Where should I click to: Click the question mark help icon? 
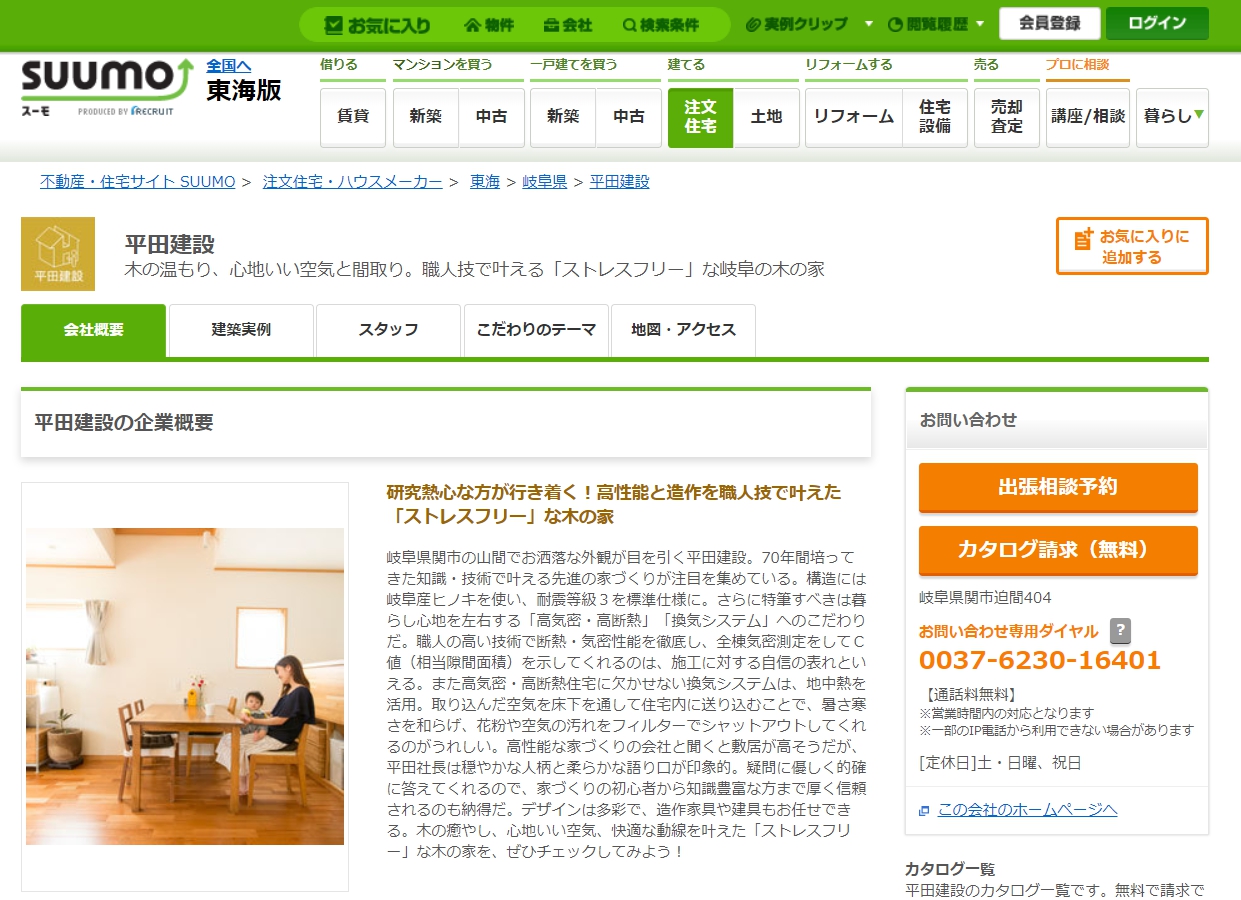point(1121,631)
